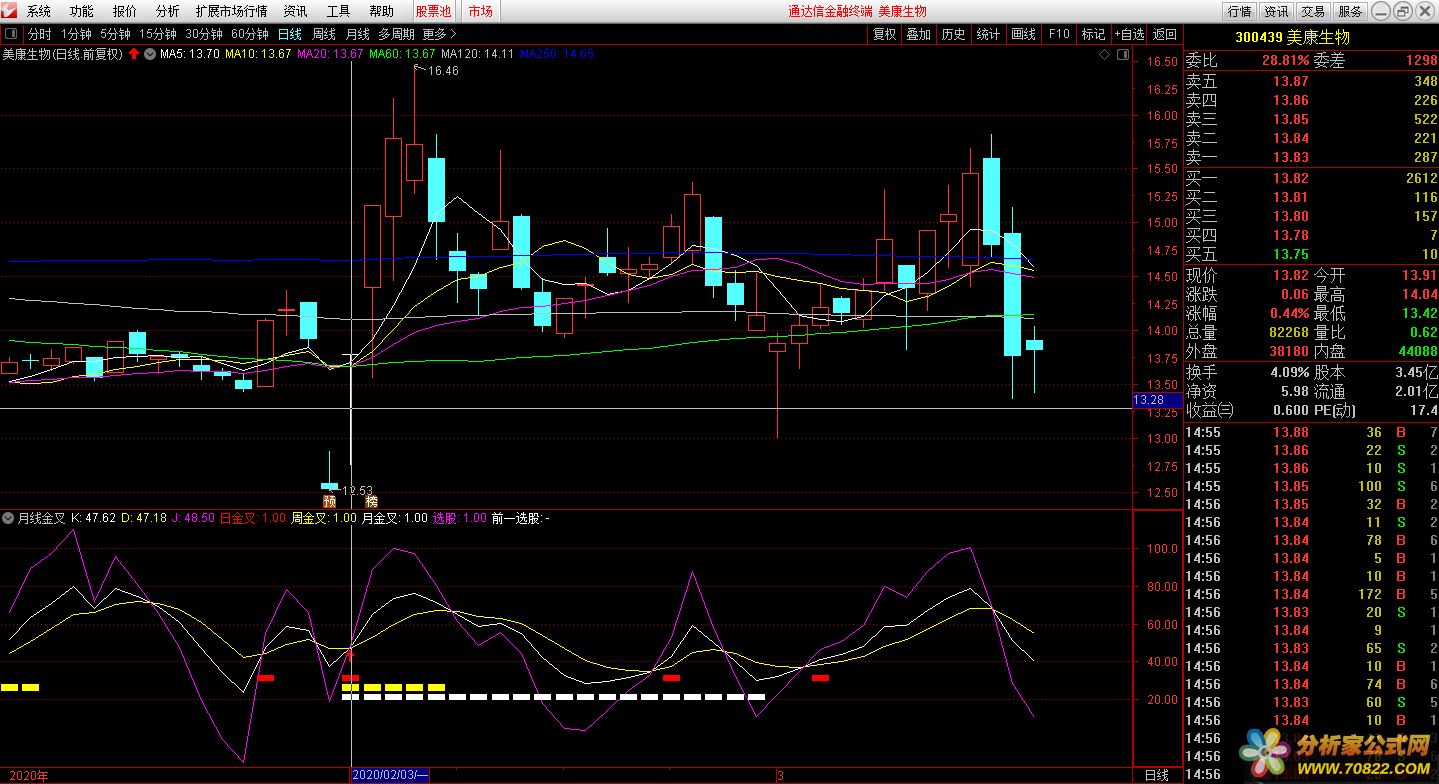This screenshot has width=1439, height=784.
Task: Click +自选 to add to watchlist
Action: tap(1128, 34)
